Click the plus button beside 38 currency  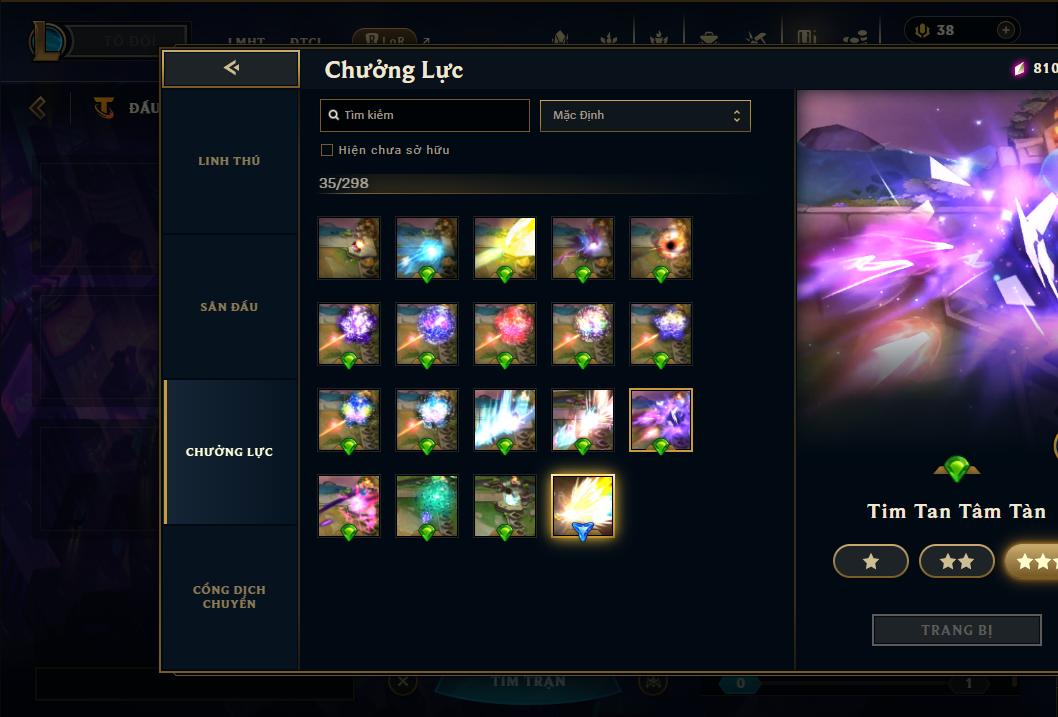[x=1005, y=30]
